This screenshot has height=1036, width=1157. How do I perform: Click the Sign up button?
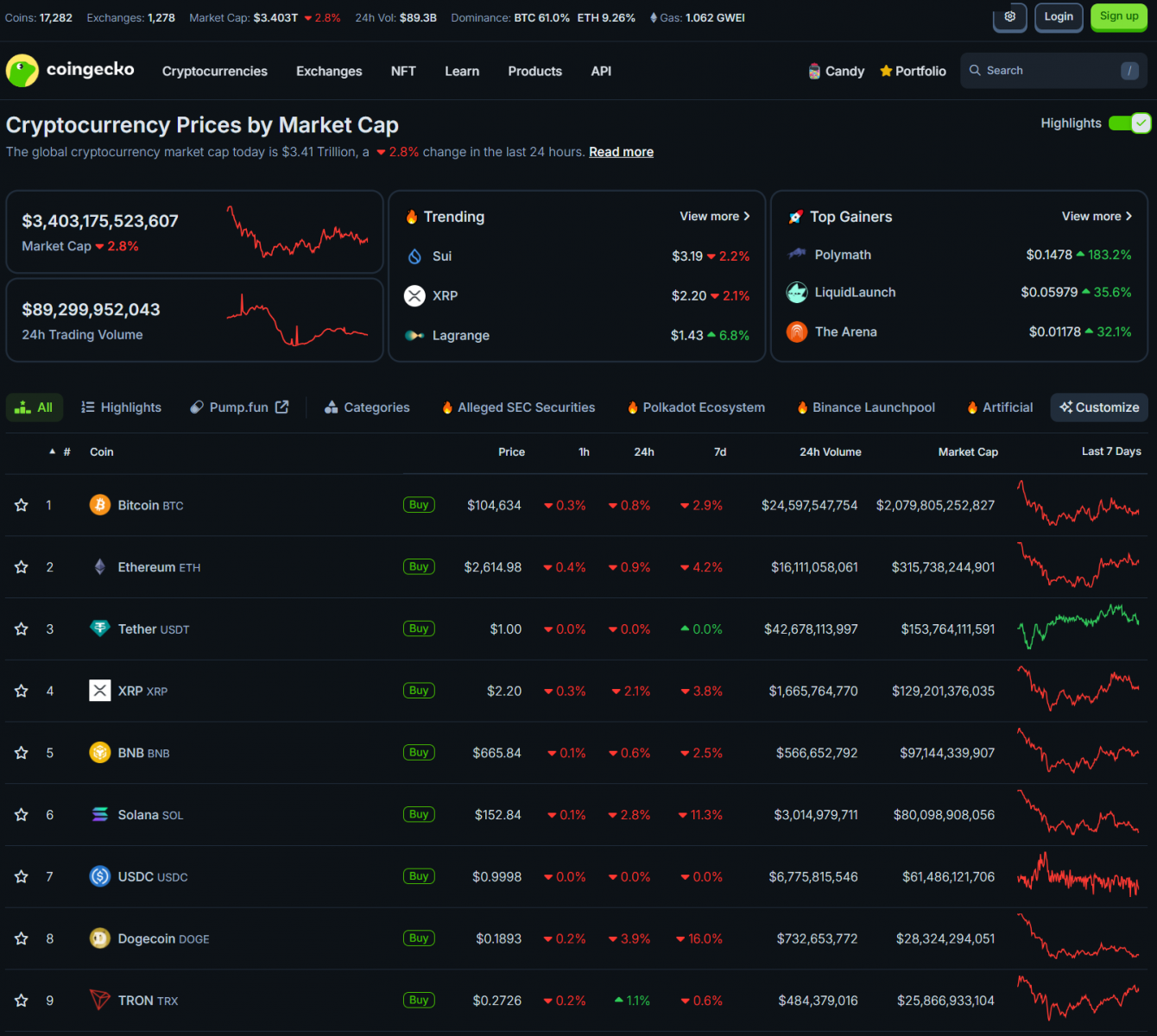click(x=1119, y=16)
